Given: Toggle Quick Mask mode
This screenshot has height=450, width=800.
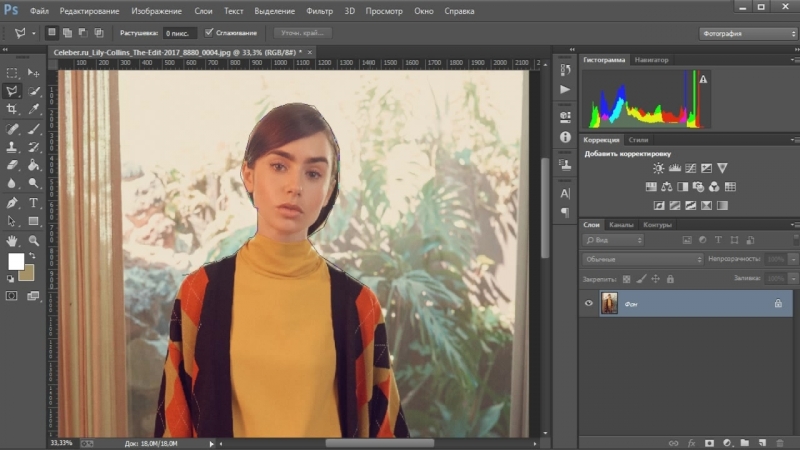Looking at the screenshot, I should click(12, 296).
